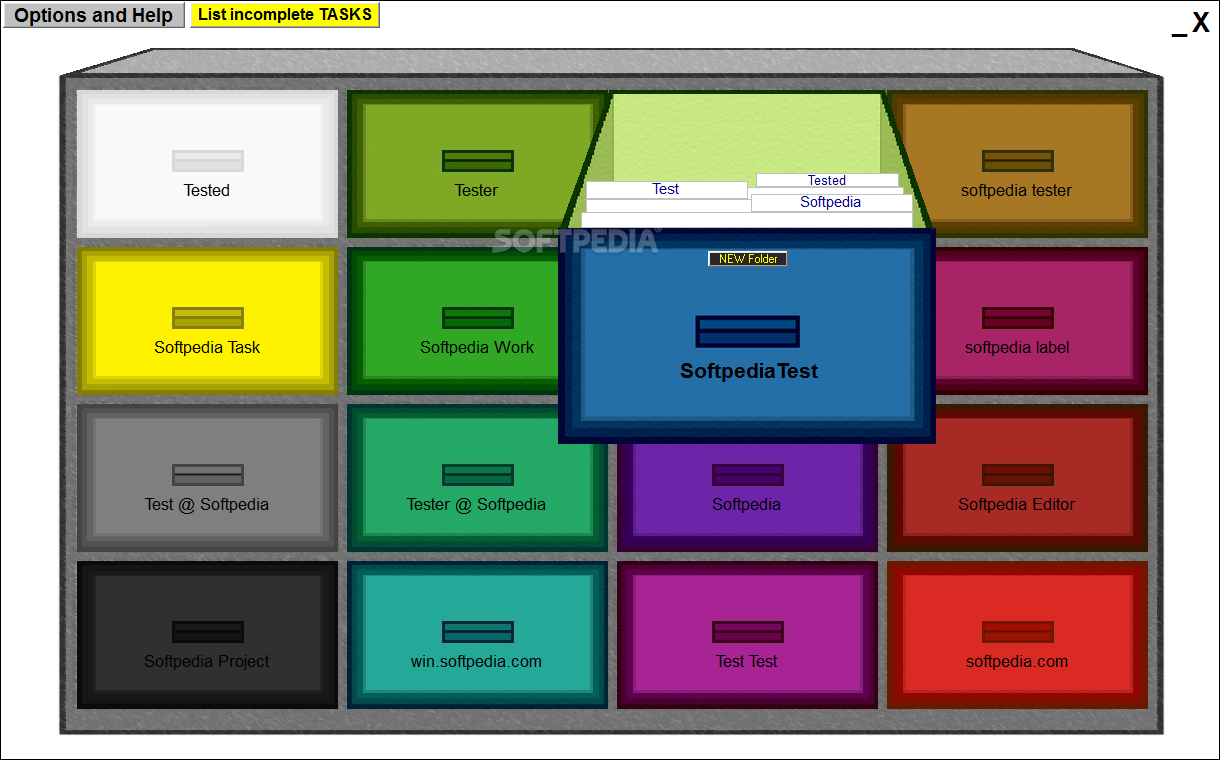1220x760 pixels.
Task: Open the teal win.softpedia.com drawer
Action: (477, 635)
